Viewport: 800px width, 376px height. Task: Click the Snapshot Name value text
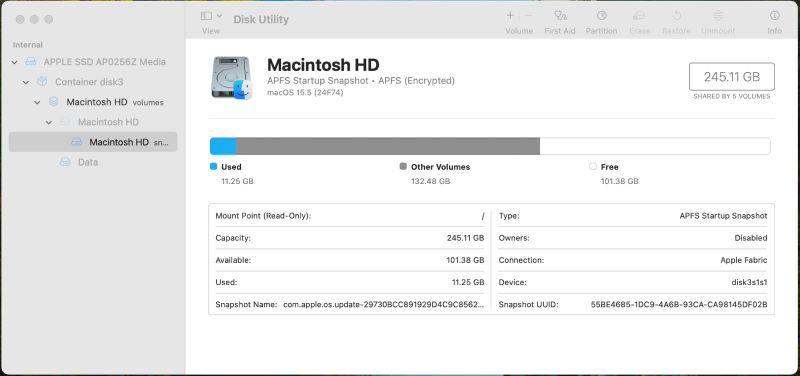(384, 305)
